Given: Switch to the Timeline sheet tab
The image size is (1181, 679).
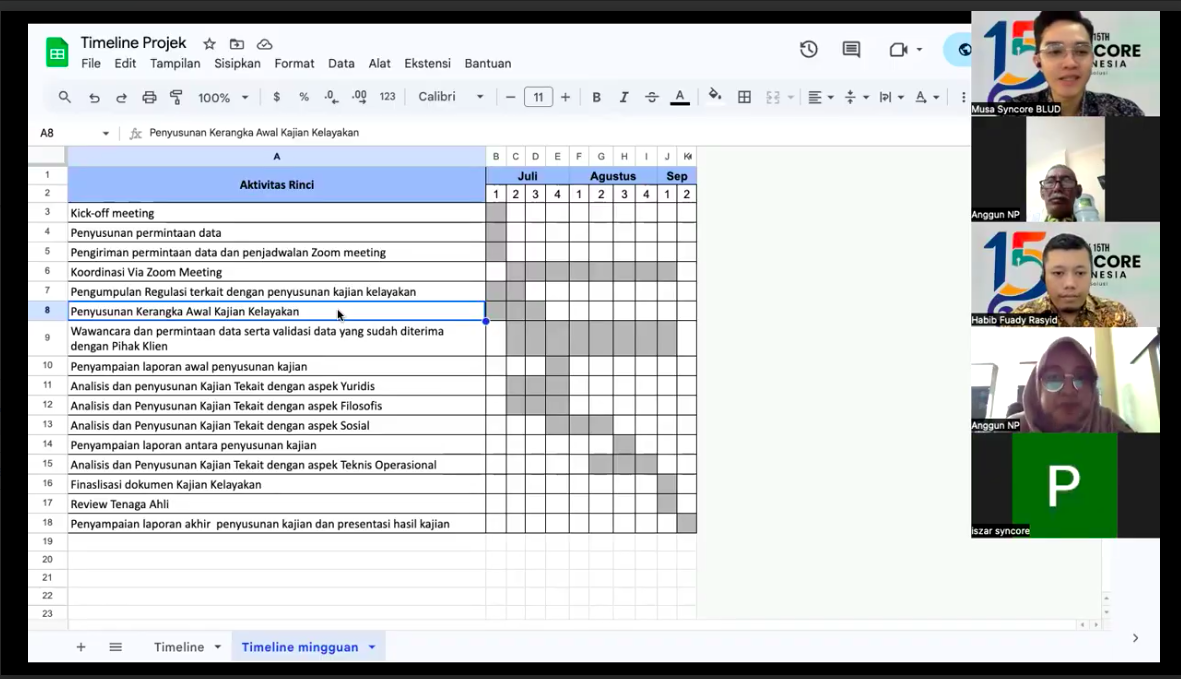Looking at the screenshot, I should coord(178,647).
